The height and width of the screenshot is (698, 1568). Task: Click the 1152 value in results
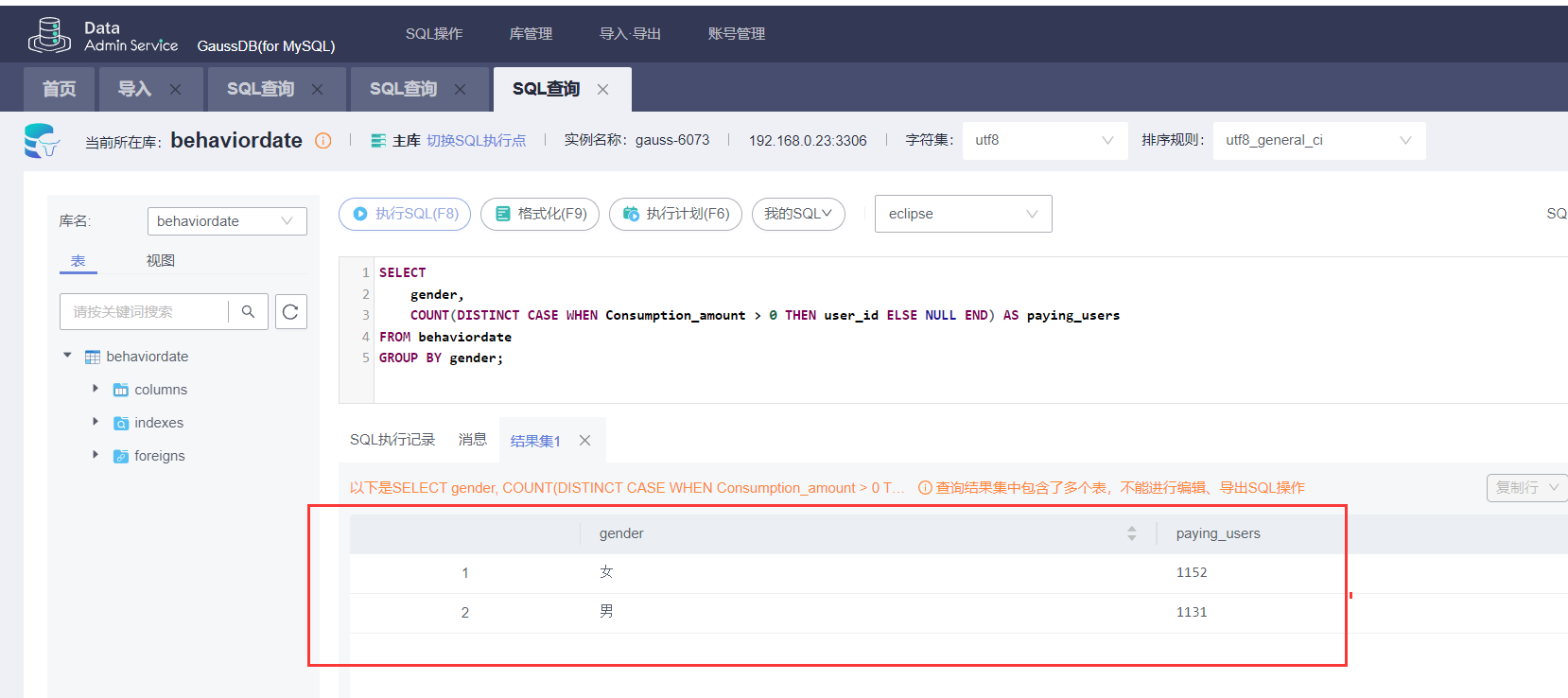[1192, 572]
